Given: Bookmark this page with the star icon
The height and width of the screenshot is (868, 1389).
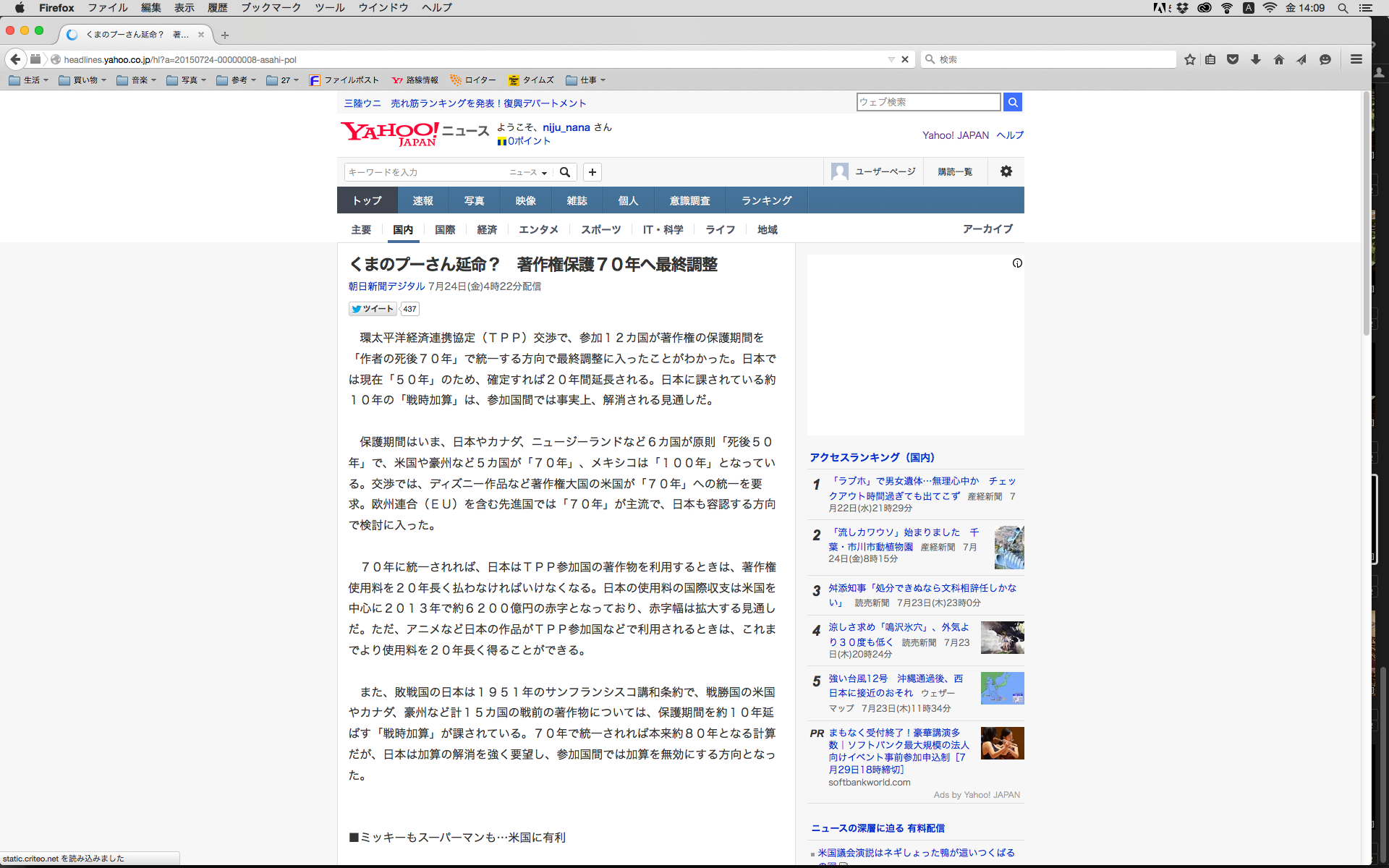Looking at the screenshot, I should (x=1190, y=59).
